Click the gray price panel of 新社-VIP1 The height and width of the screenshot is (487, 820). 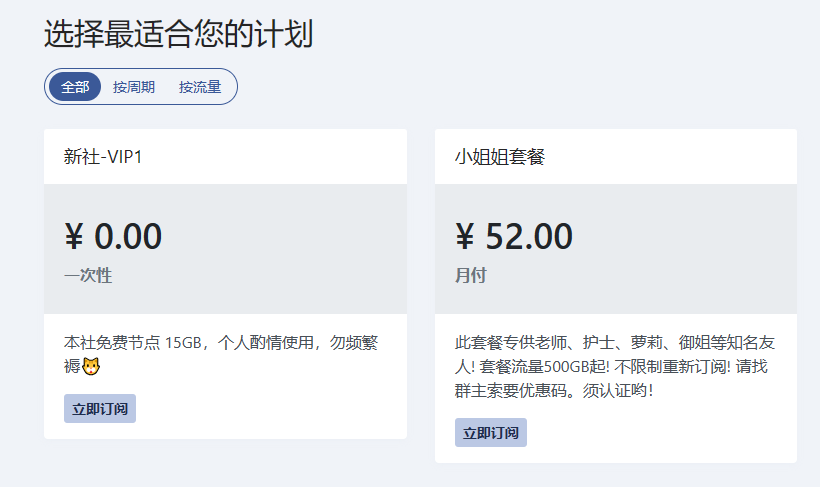coord(225,249)
